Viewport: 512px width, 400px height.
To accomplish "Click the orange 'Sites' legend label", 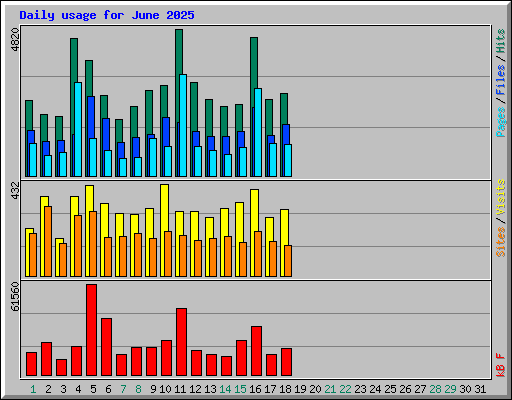I will 500,242.
